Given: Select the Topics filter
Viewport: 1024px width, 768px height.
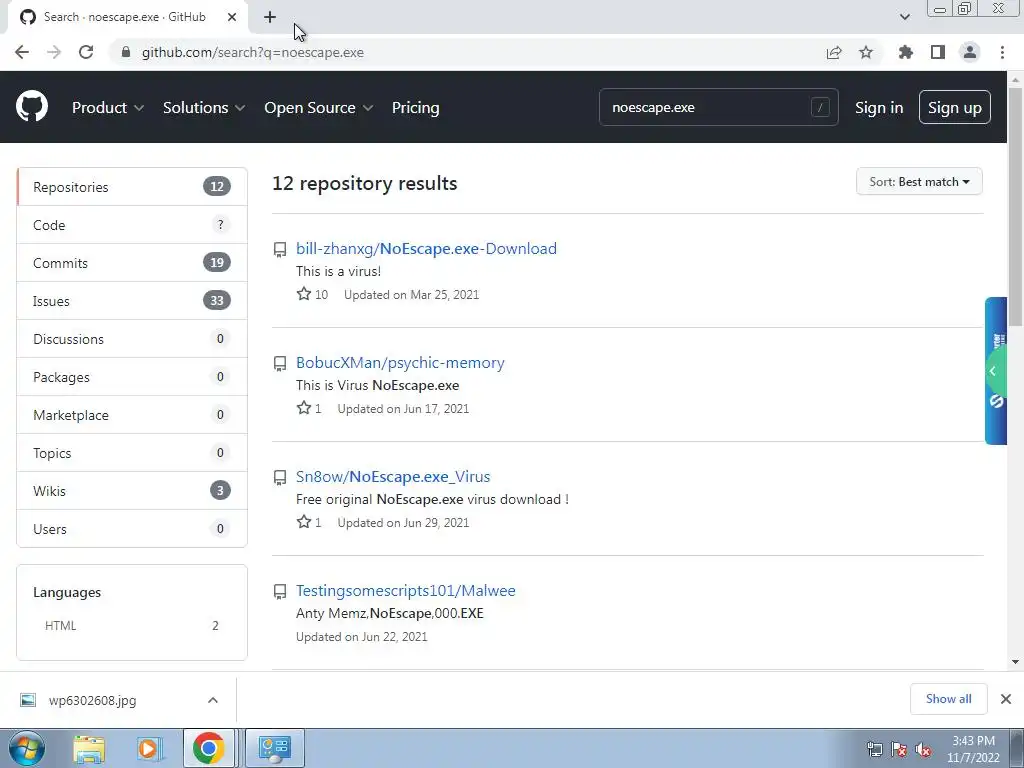Looking at the screenshot, I should coord(132,453).
